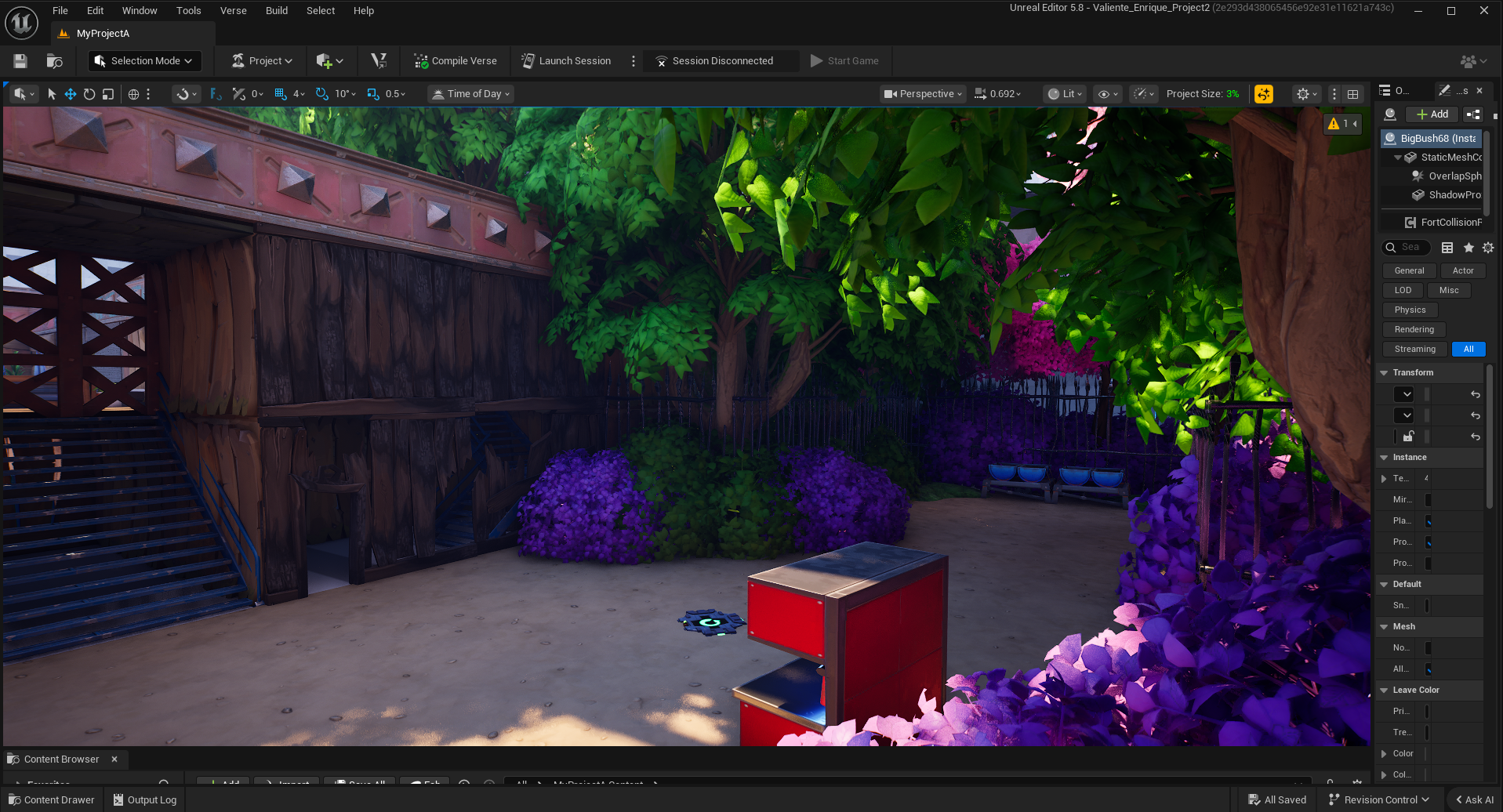The image size is (1503, 812).
Task: Open the Project dropdown menu
Action: click(262, 61)
